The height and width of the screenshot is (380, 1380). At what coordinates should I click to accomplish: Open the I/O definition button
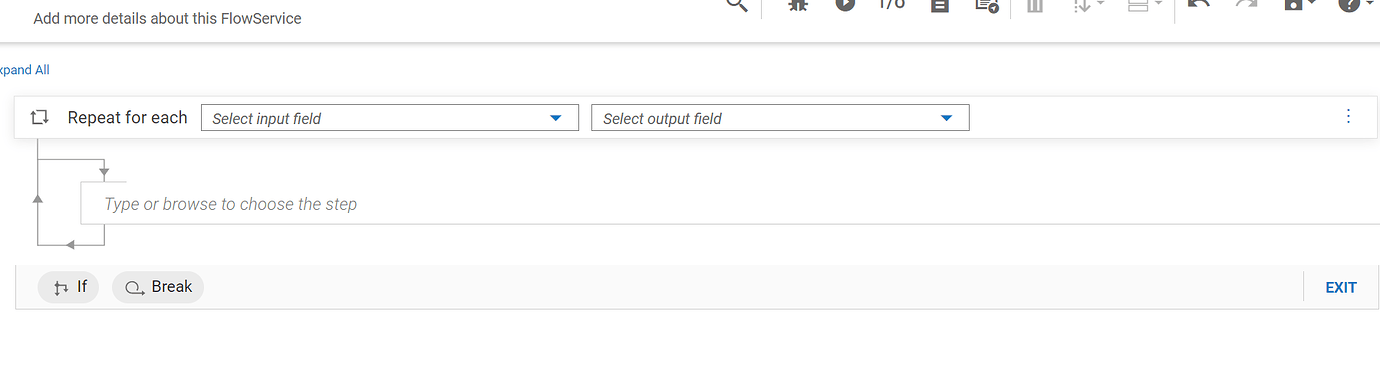click(891, 5)
